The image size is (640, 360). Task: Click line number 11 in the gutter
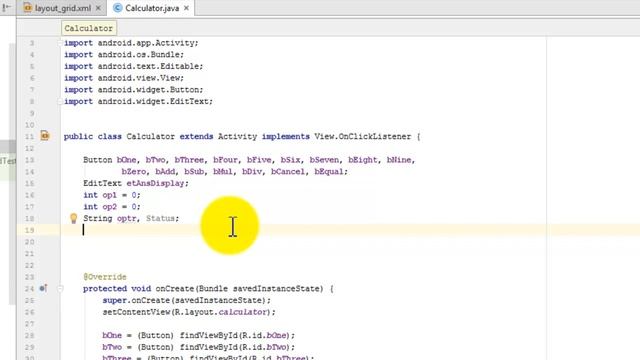[x=29, y=136]
